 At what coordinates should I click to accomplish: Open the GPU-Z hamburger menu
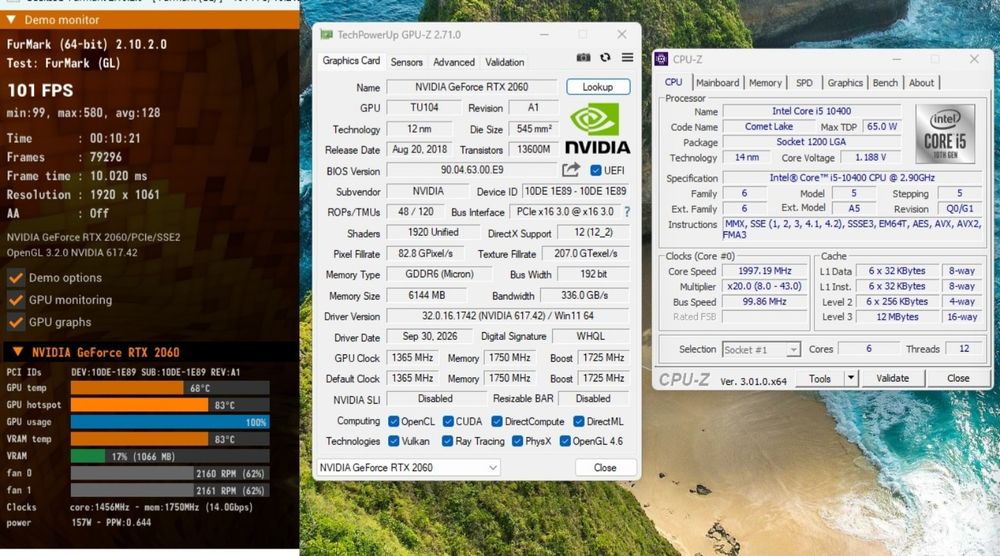pyautogui.click(x=628, y=57)
